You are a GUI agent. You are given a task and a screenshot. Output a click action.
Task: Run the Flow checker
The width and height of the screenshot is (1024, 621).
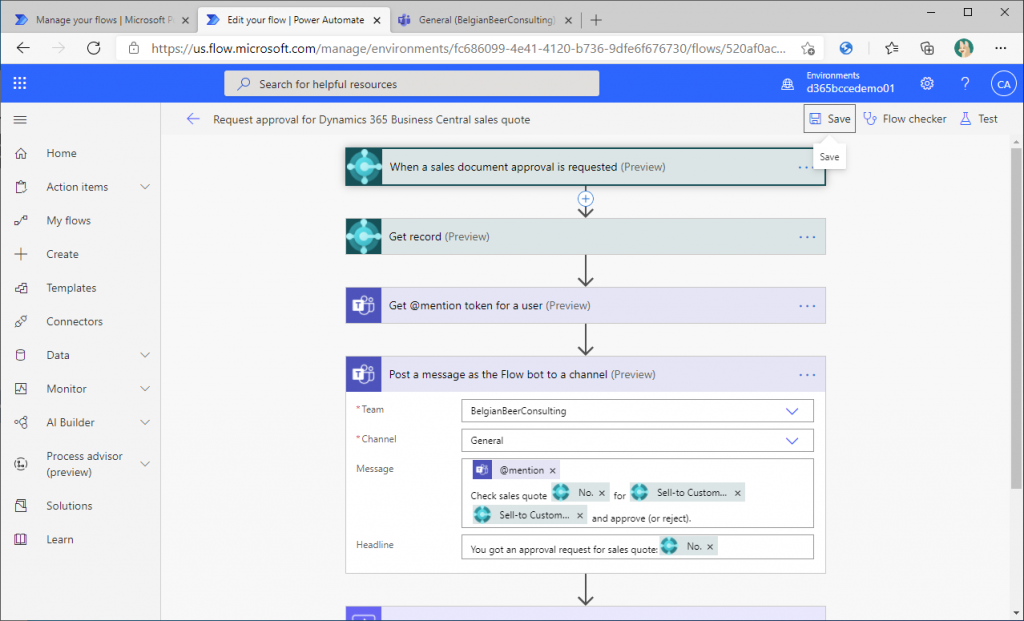tap(904, 119)
